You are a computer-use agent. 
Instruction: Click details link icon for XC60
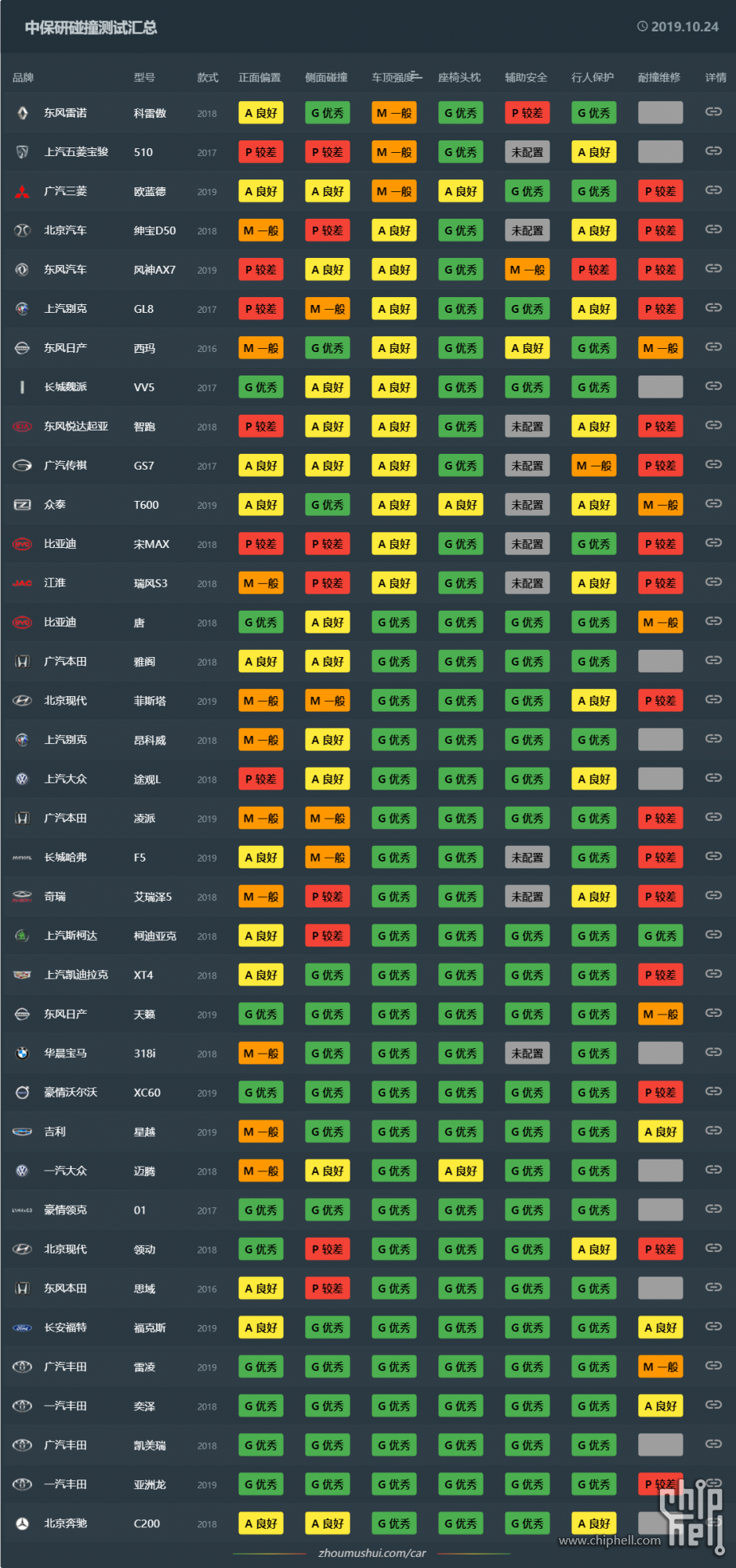coord(713,1092)
